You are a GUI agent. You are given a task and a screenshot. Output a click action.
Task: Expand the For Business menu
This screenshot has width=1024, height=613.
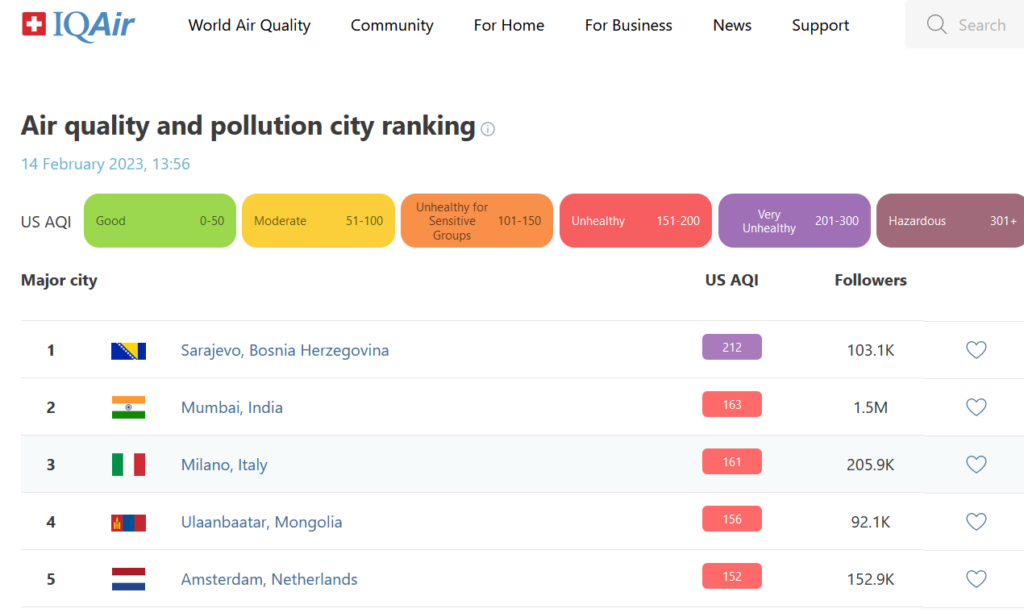[x=628, y=25]
